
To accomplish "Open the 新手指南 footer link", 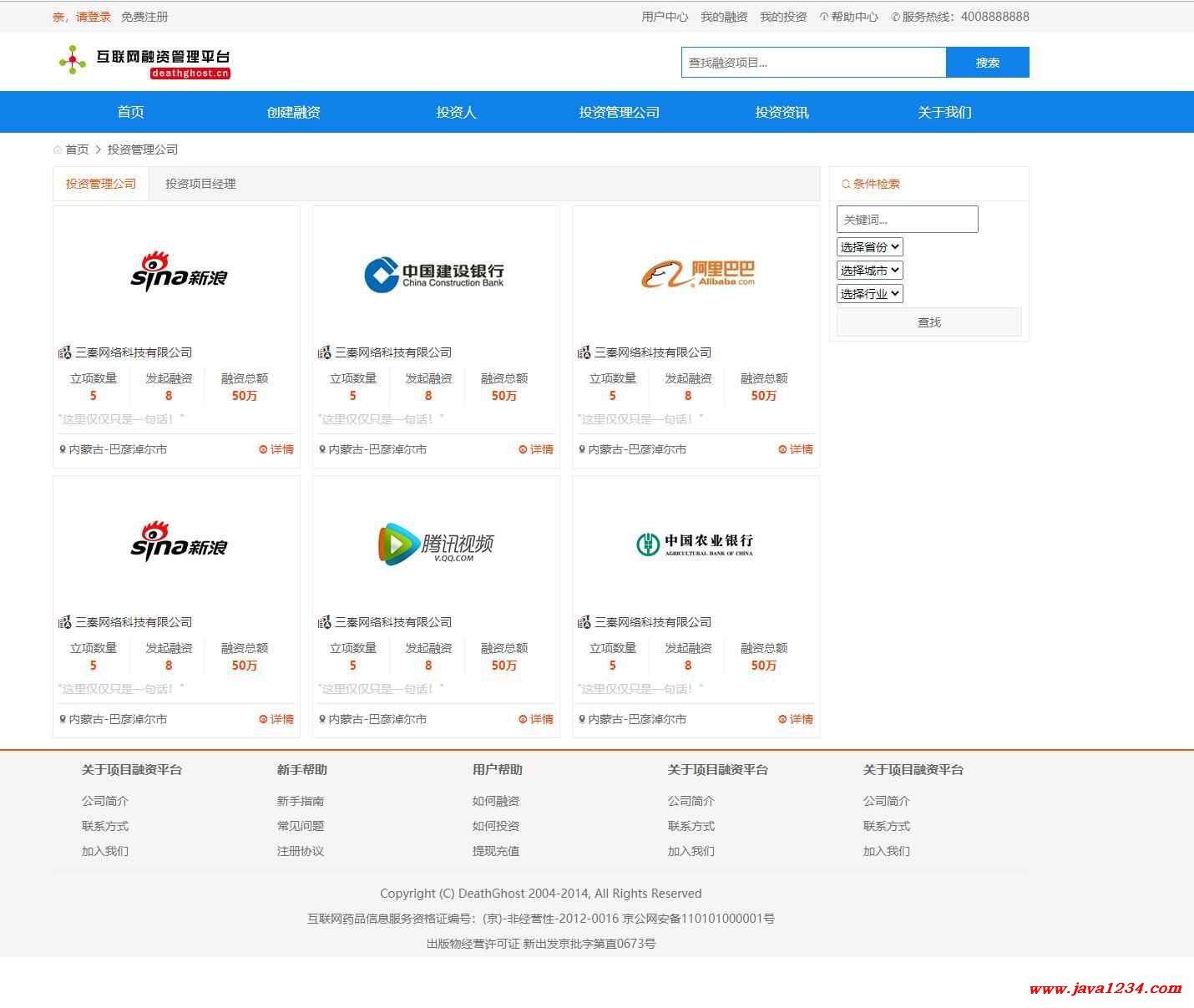I will pos(301,801).
